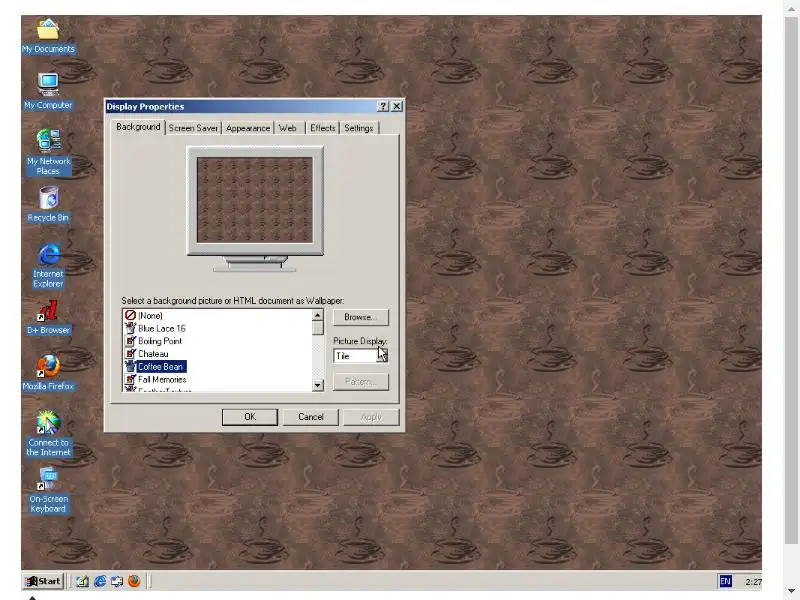Open the Picture Display dropdown
The image size is (800, 600).
pos(383,356)
